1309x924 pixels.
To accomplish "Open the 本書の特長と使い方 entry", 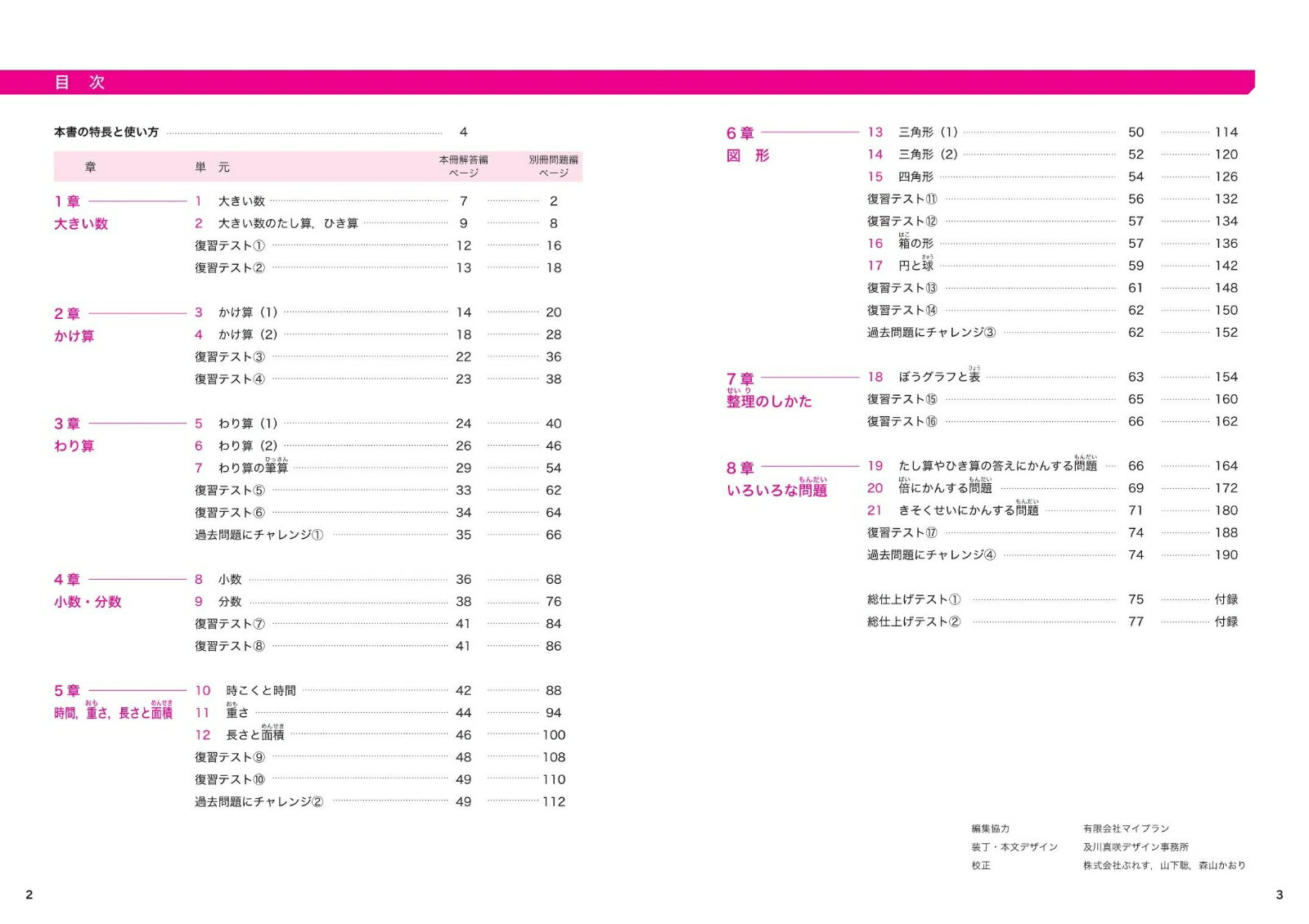I will point(106,132).
